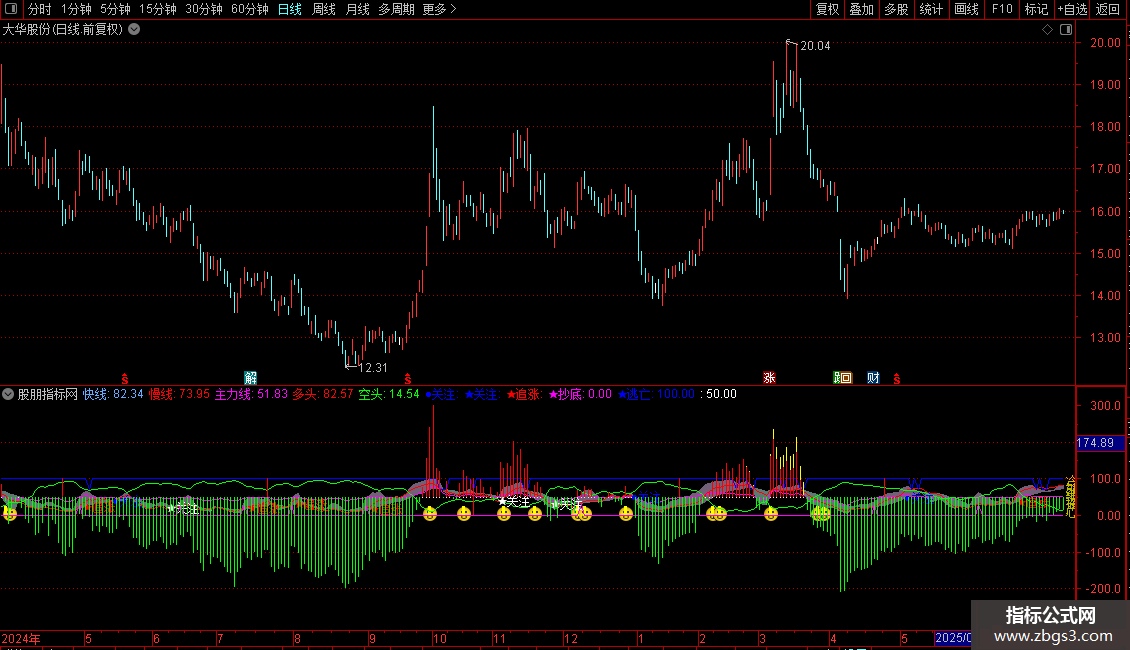Click the 主力线: 51.83 value label
This screenshot has width=1130, height=650.
251,394
